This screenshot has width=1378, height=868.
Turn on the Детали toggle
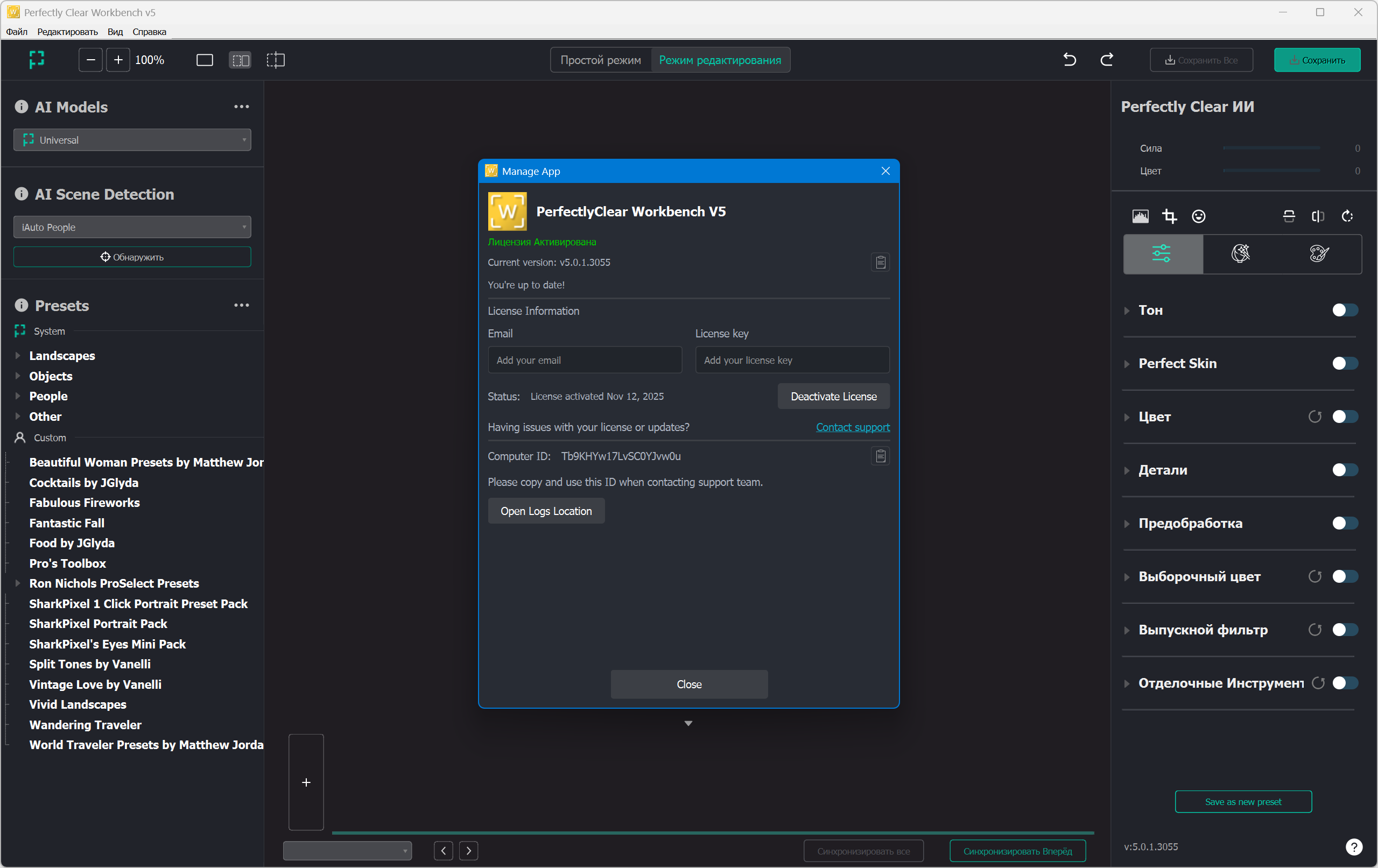click(x=1344, y=470)
